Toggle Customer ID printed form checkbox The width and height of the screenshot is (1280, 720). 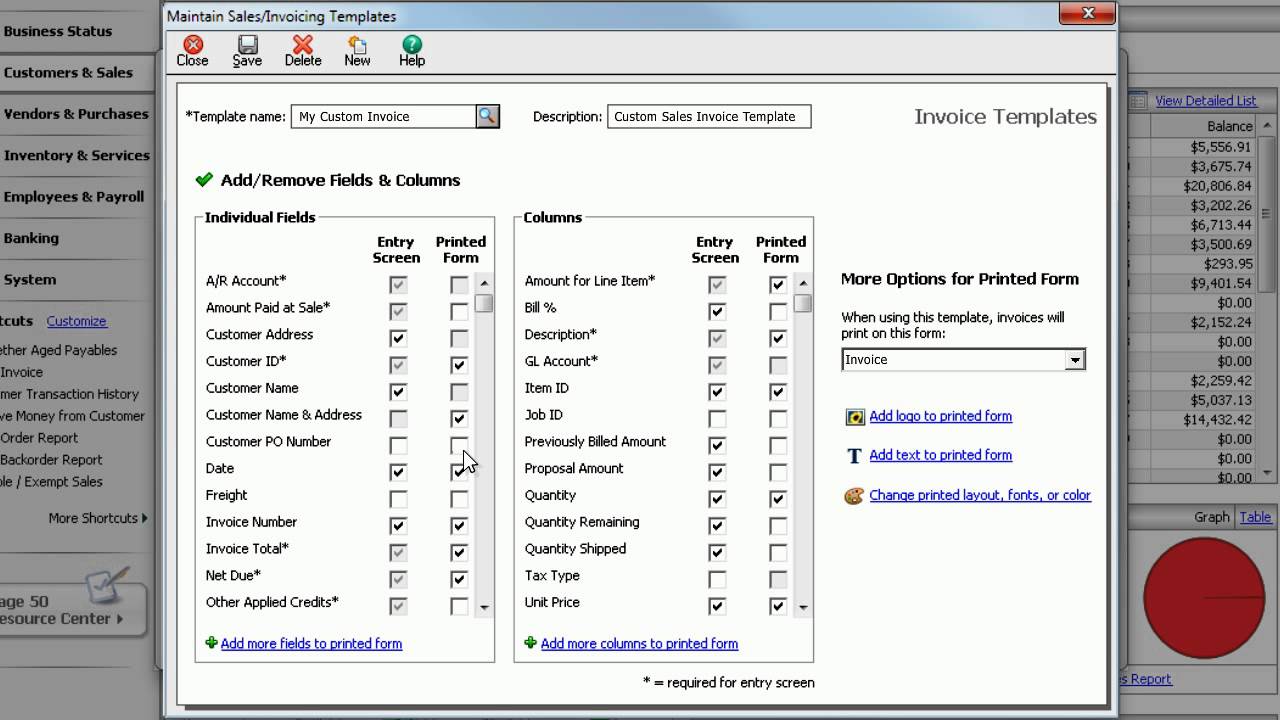pyautogui.click(x=459, y=365)
